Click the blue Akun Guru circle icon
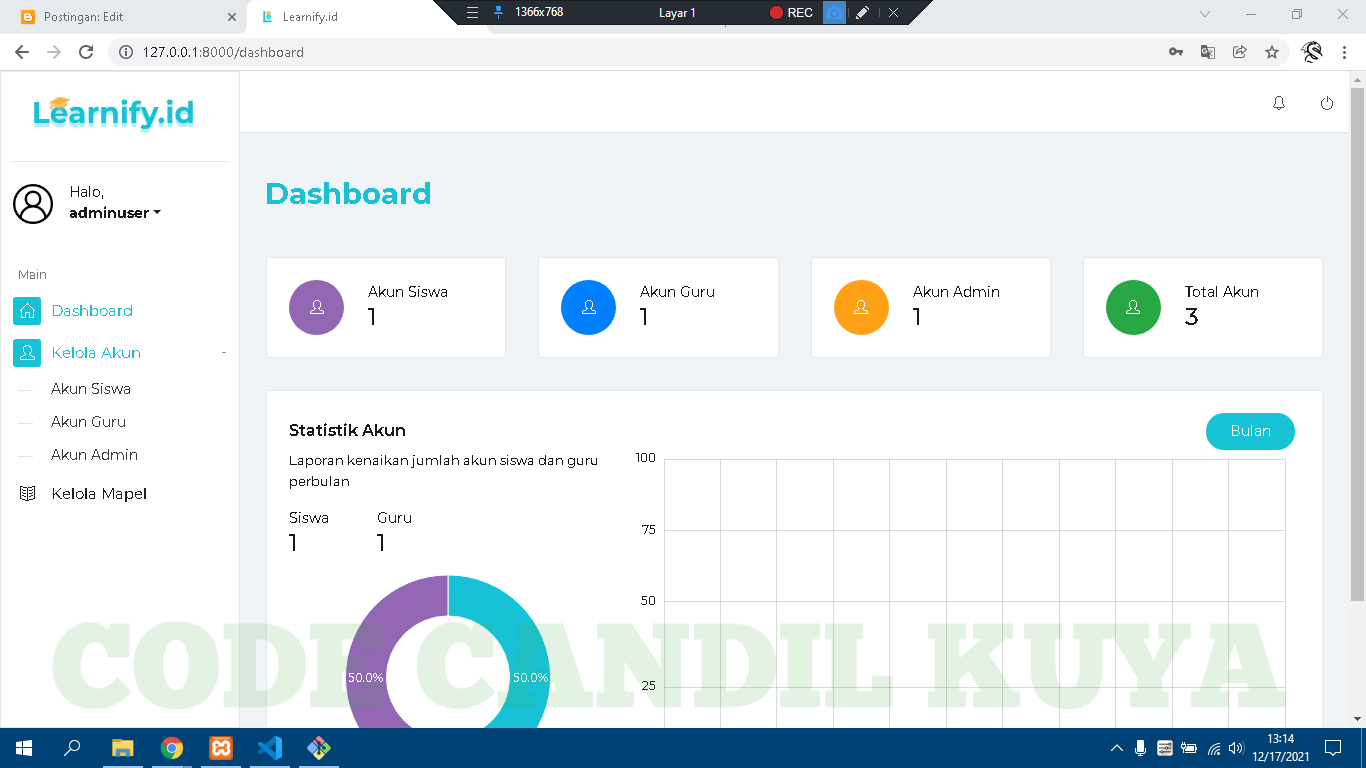 pos(588,307)
